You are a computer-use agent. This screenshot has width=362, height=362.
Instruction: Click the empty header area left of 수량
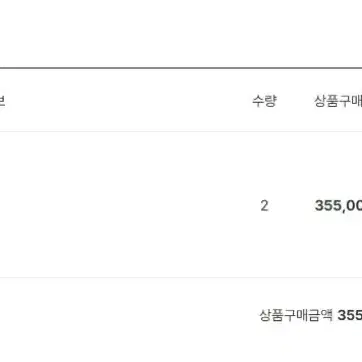coord(128,101)
